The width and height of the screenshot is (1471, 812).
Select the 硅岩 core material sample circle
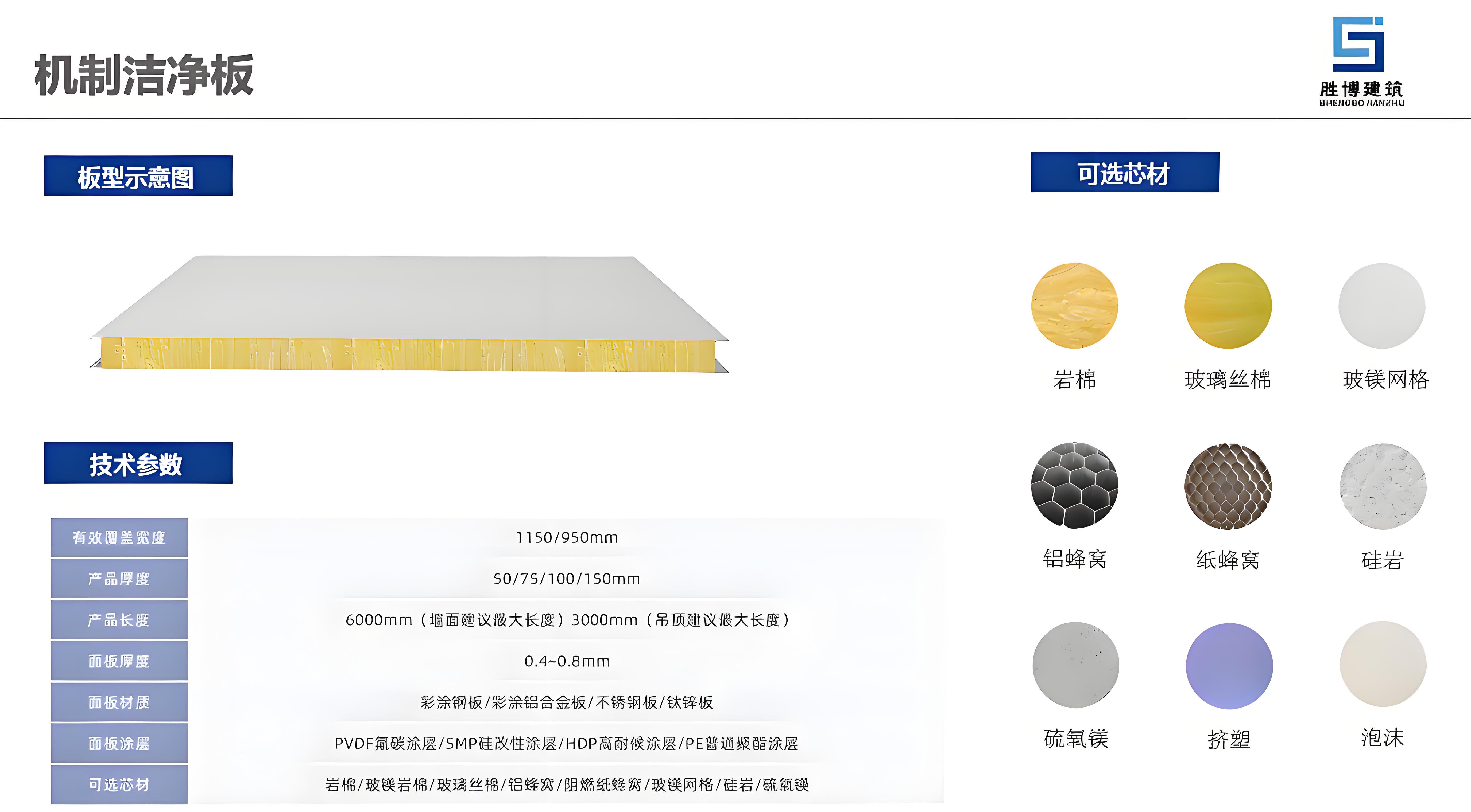point(1383,486)
